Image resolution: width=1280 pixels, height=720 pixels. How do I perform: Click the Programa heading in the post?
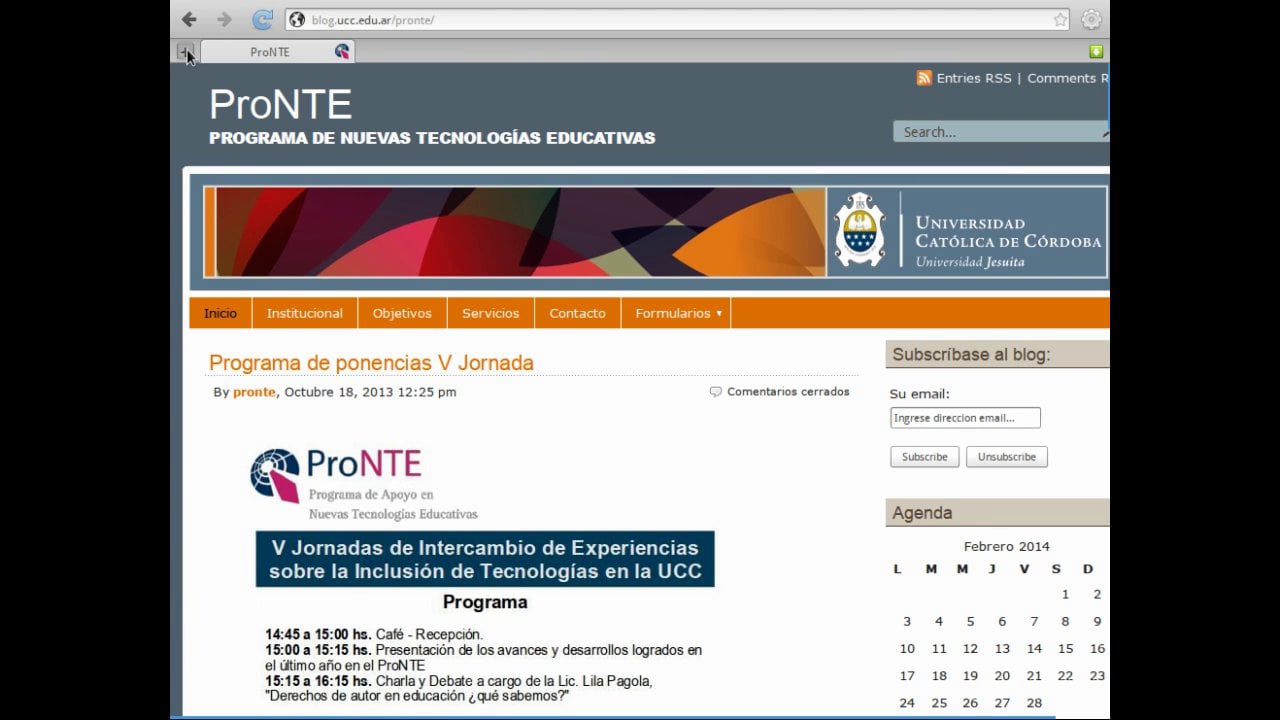[485, 602]
